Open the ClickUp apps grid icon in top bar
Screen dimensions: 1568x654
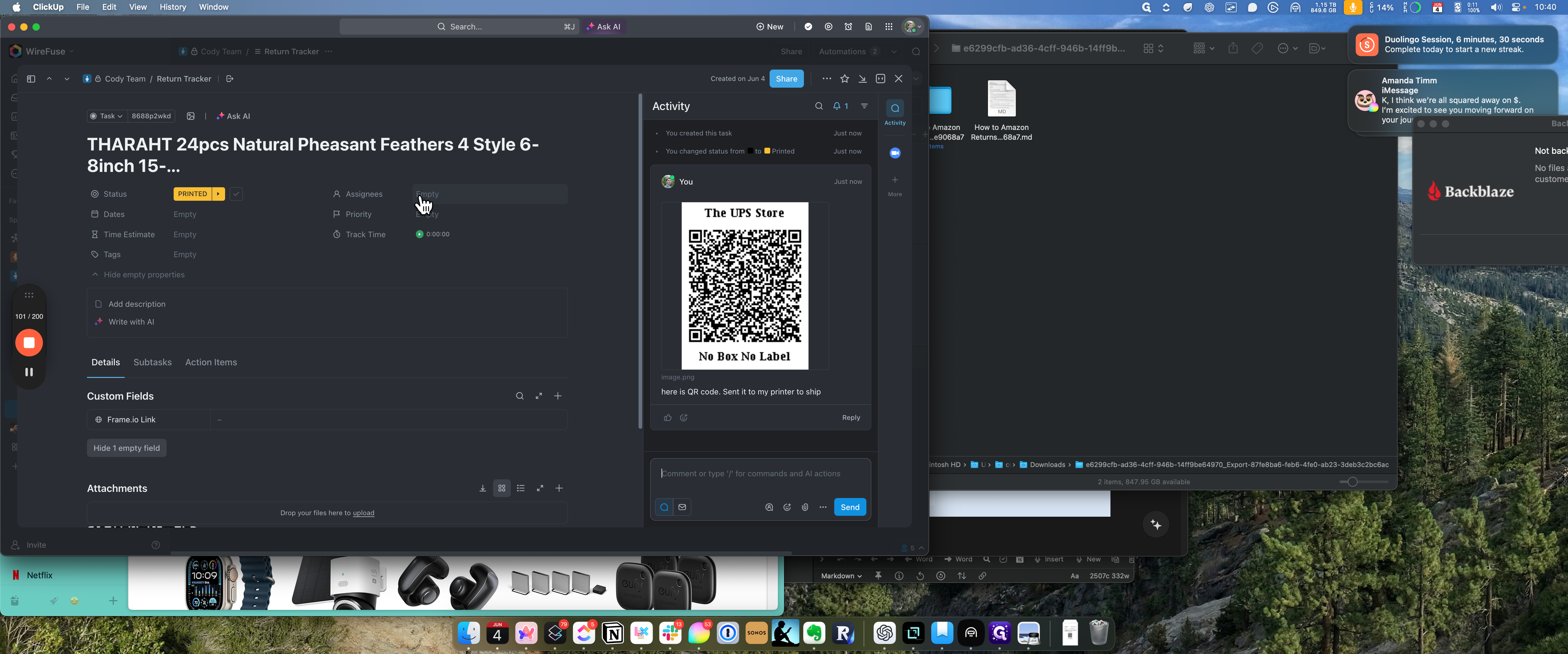pos(889,27)
